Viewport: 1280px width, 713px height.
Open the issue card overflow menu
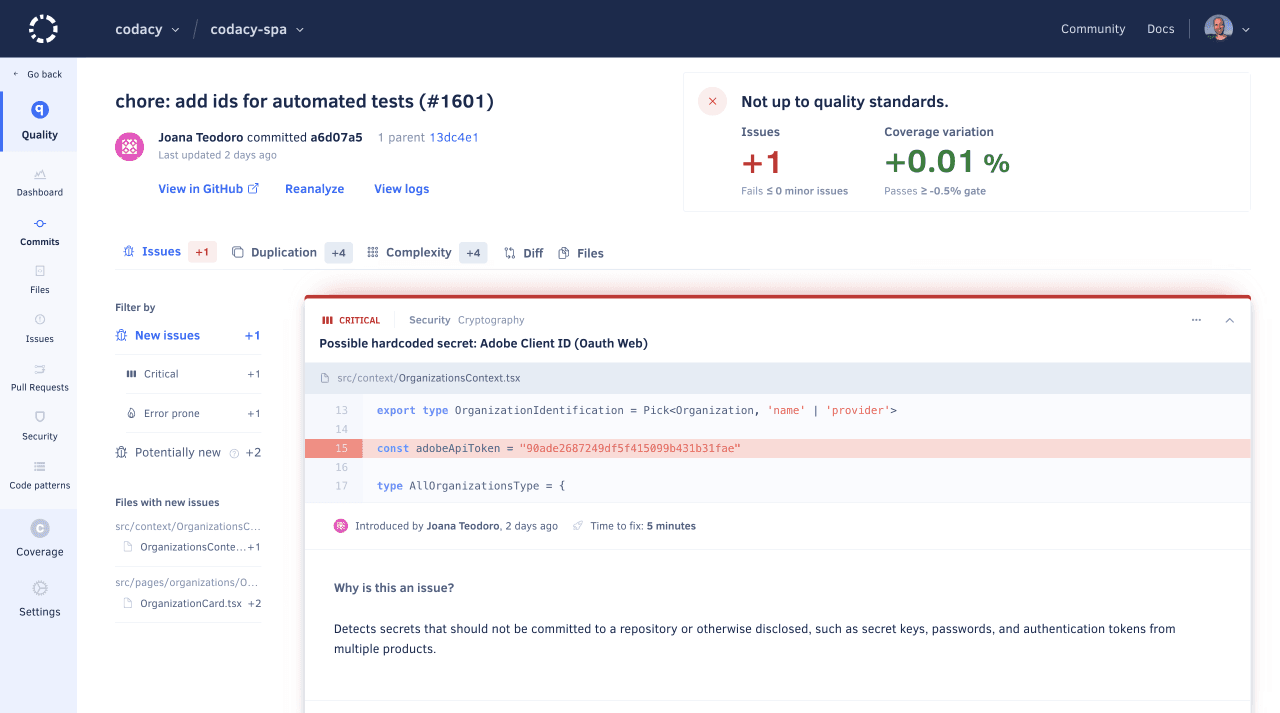pyautogui.click(x=1196, y=319)
